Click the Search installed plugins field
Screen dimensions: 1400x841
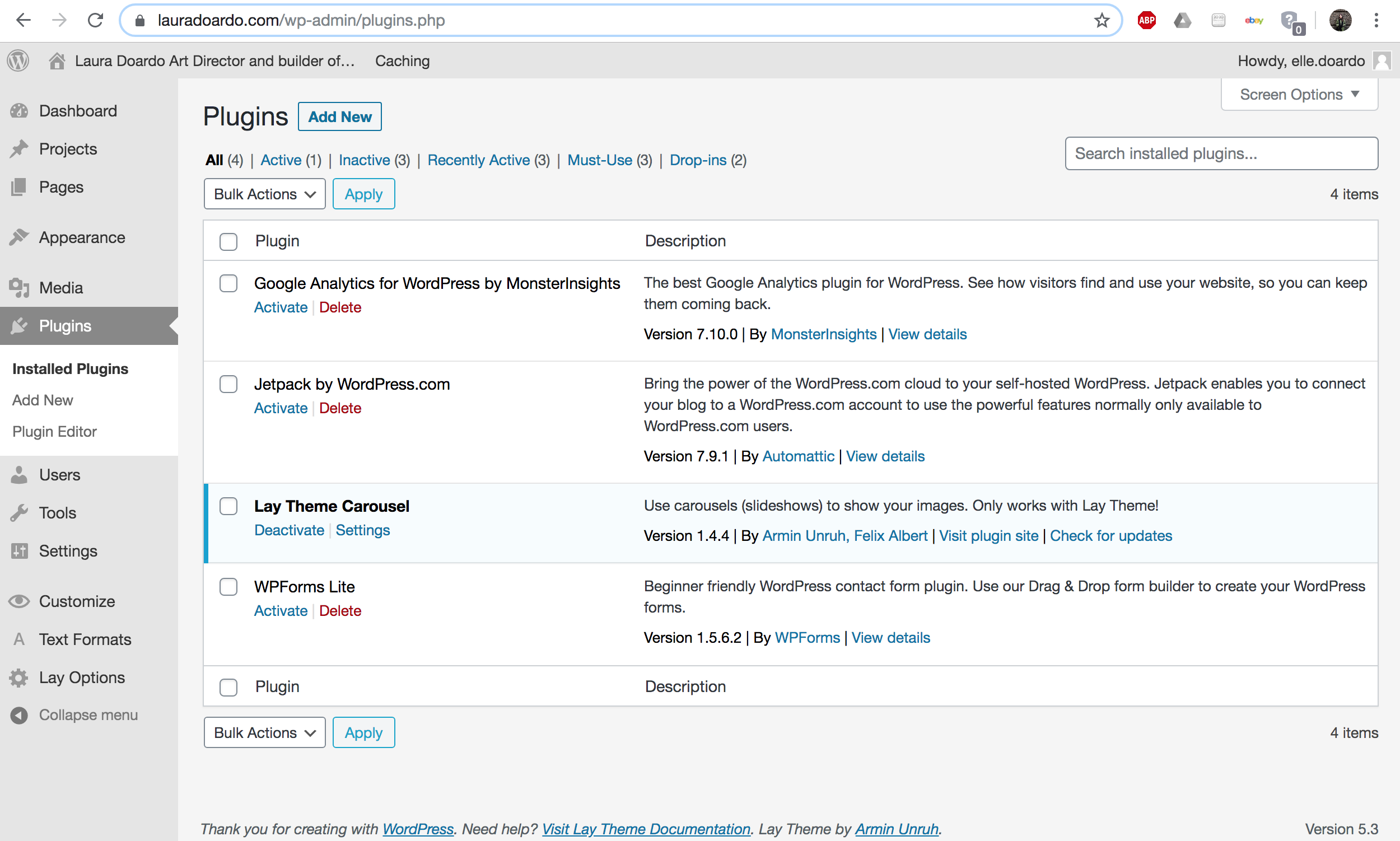tap(1221, 153)
